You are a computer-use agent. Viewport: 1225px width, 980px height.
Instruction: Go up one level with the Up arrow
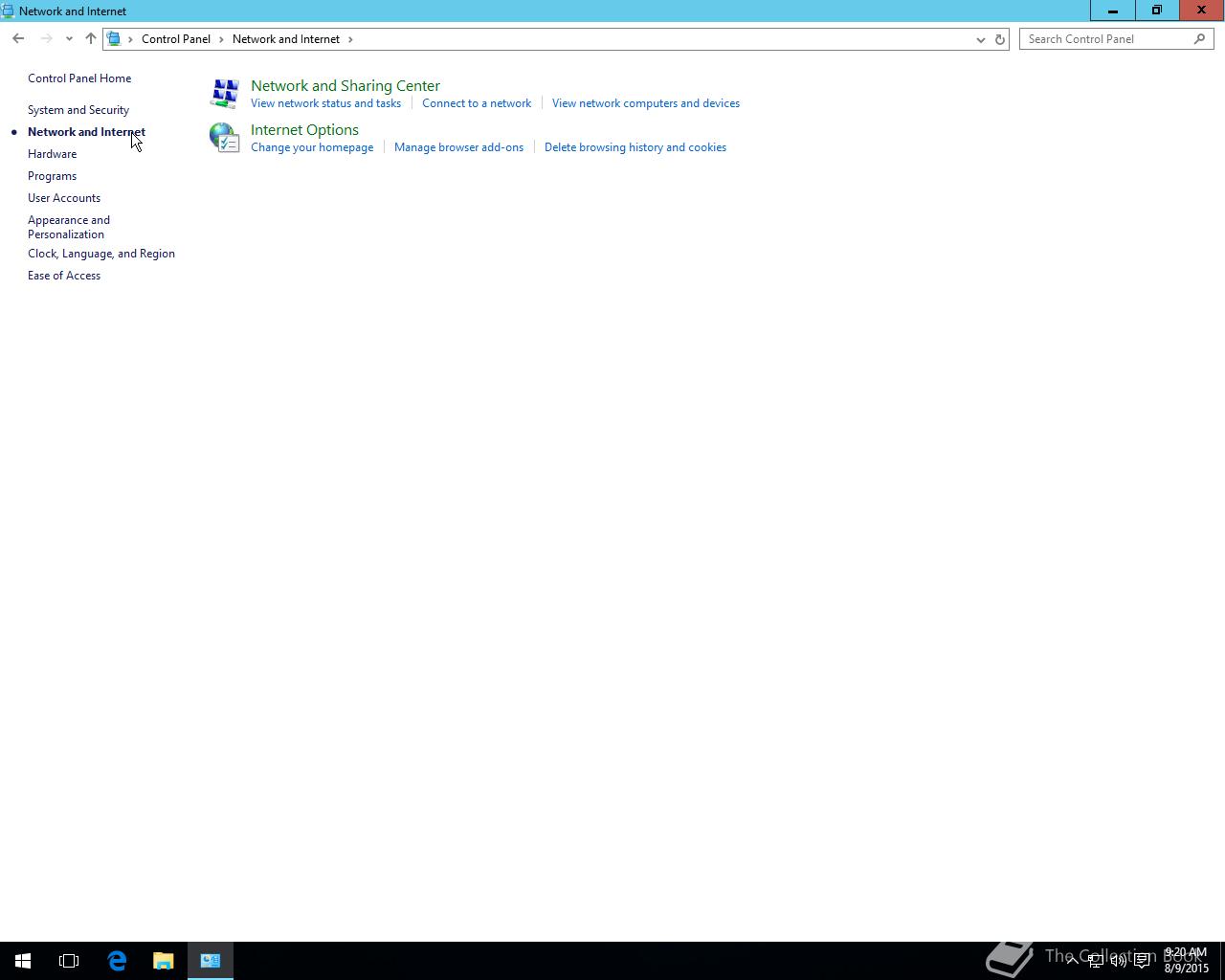pyautogui.click(x=91, y=39)
